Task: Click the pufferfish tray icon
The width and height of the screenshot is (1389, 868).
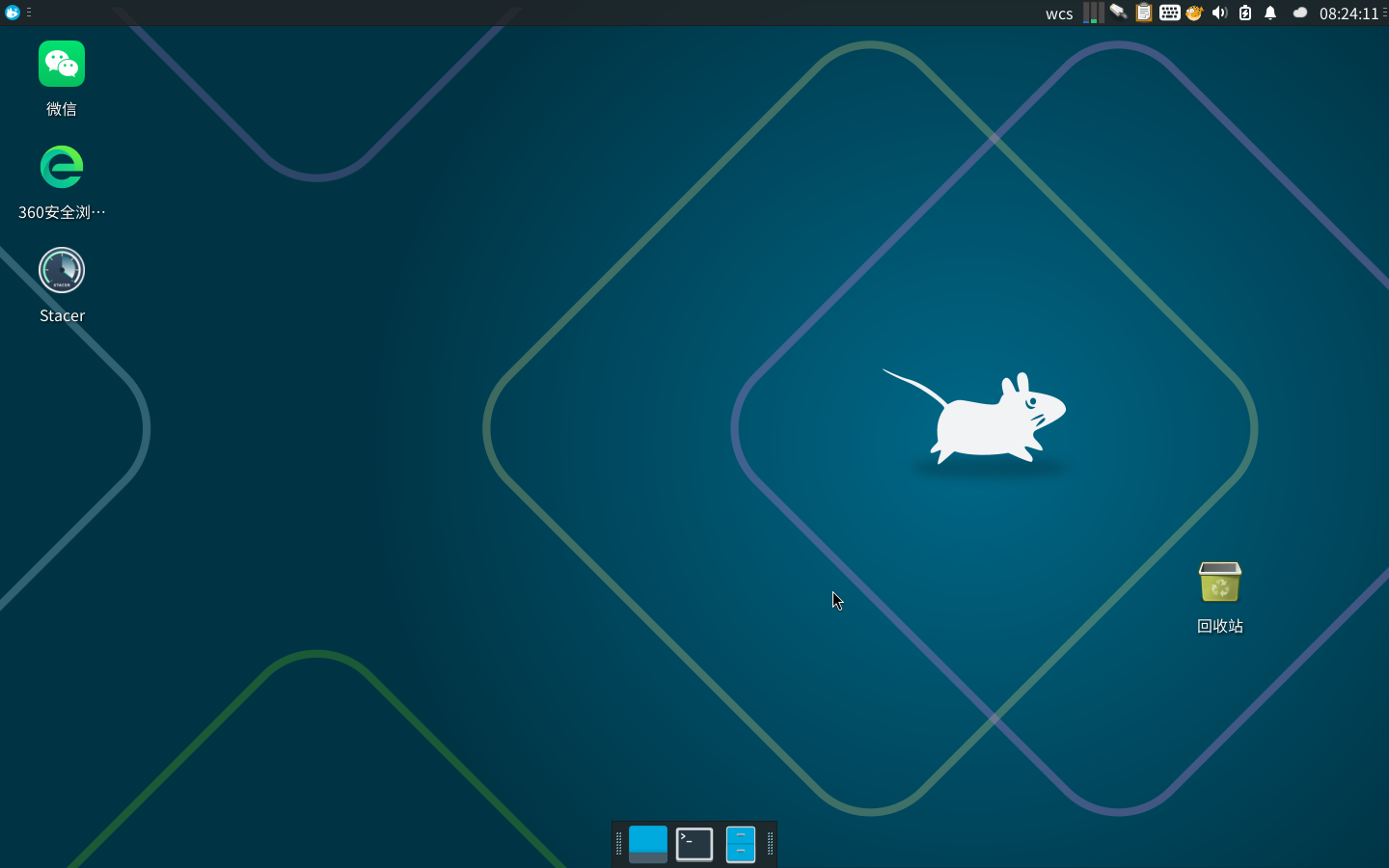Action: tap(1194, 13)
